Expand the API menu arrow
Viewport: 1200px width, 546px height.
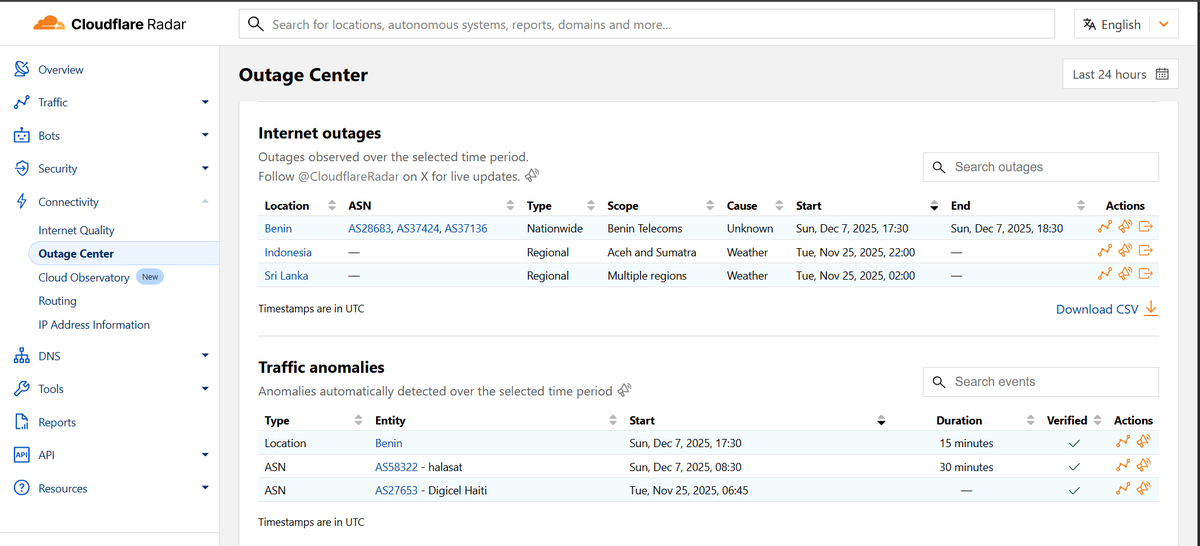coord(205,454)
